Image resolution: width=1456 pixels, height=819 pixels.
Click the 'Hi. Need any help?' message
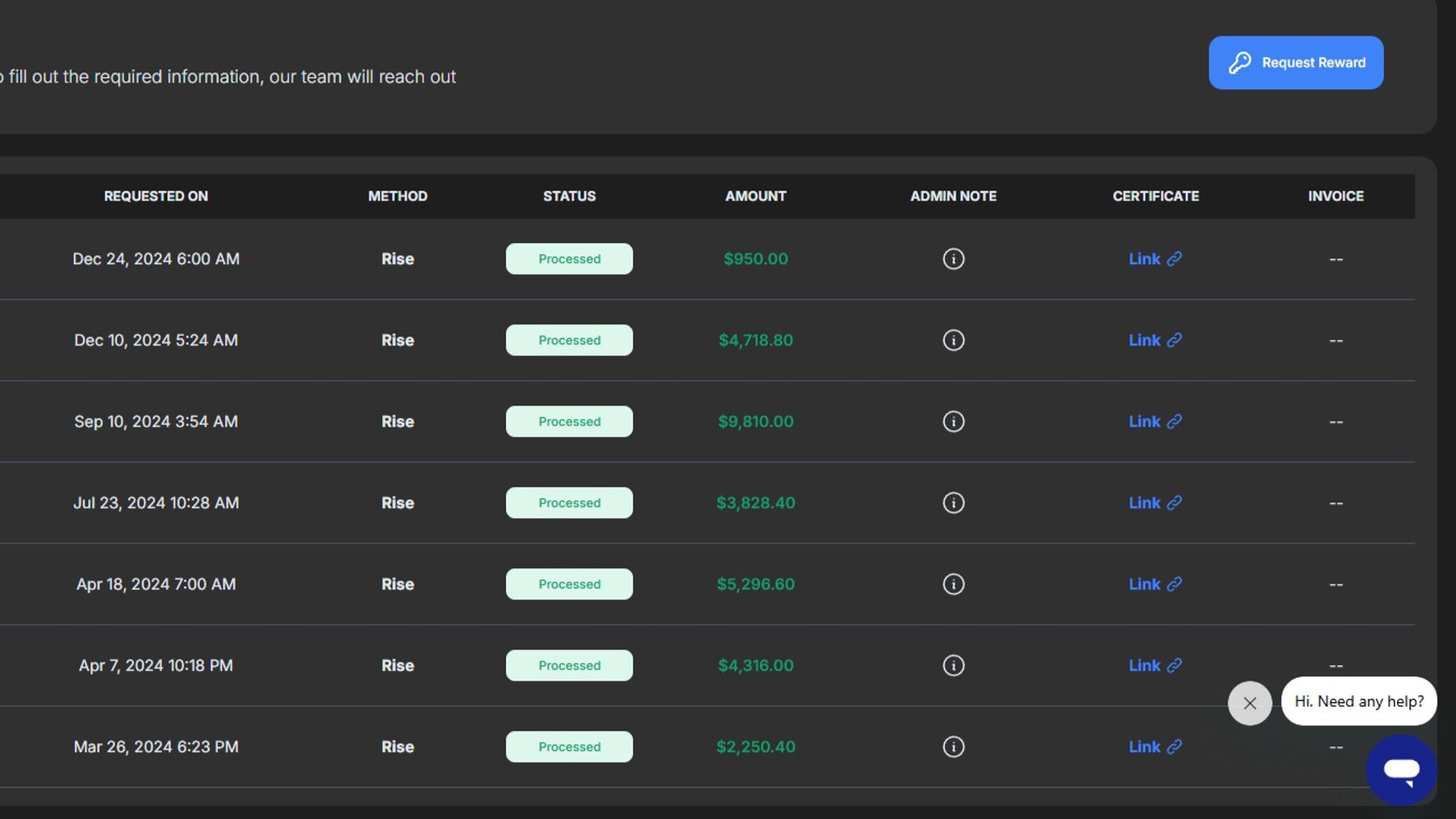pyautogui.click(x=1359, y=701)
